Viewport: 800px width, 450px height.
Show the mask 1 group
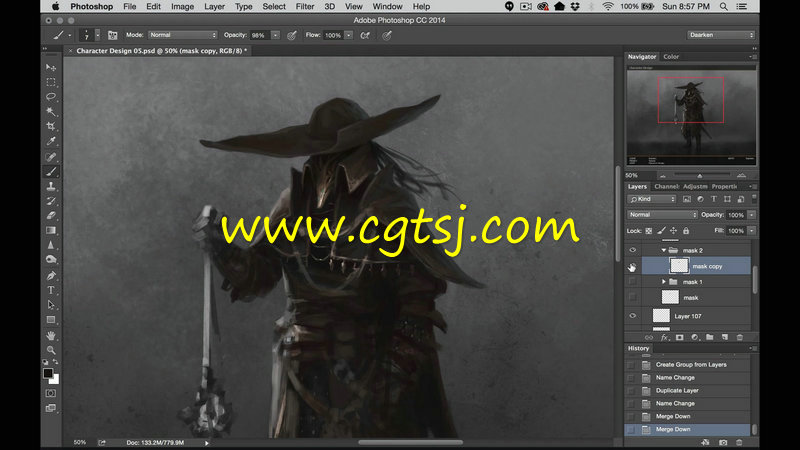point(633,282)
